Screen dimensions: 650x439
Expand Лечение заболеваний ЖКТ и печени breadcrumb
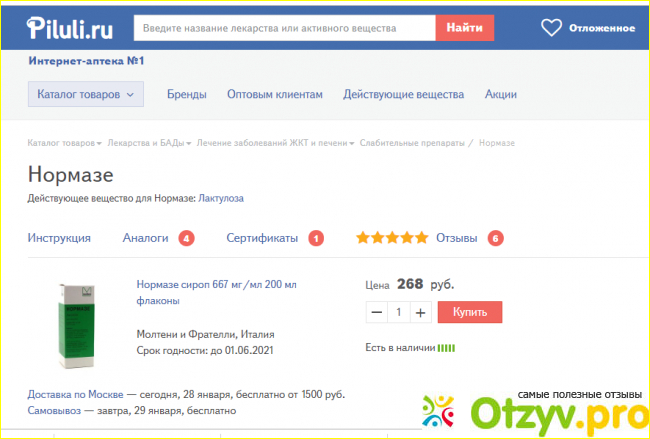pyautogui.click(x=275, y=143)
